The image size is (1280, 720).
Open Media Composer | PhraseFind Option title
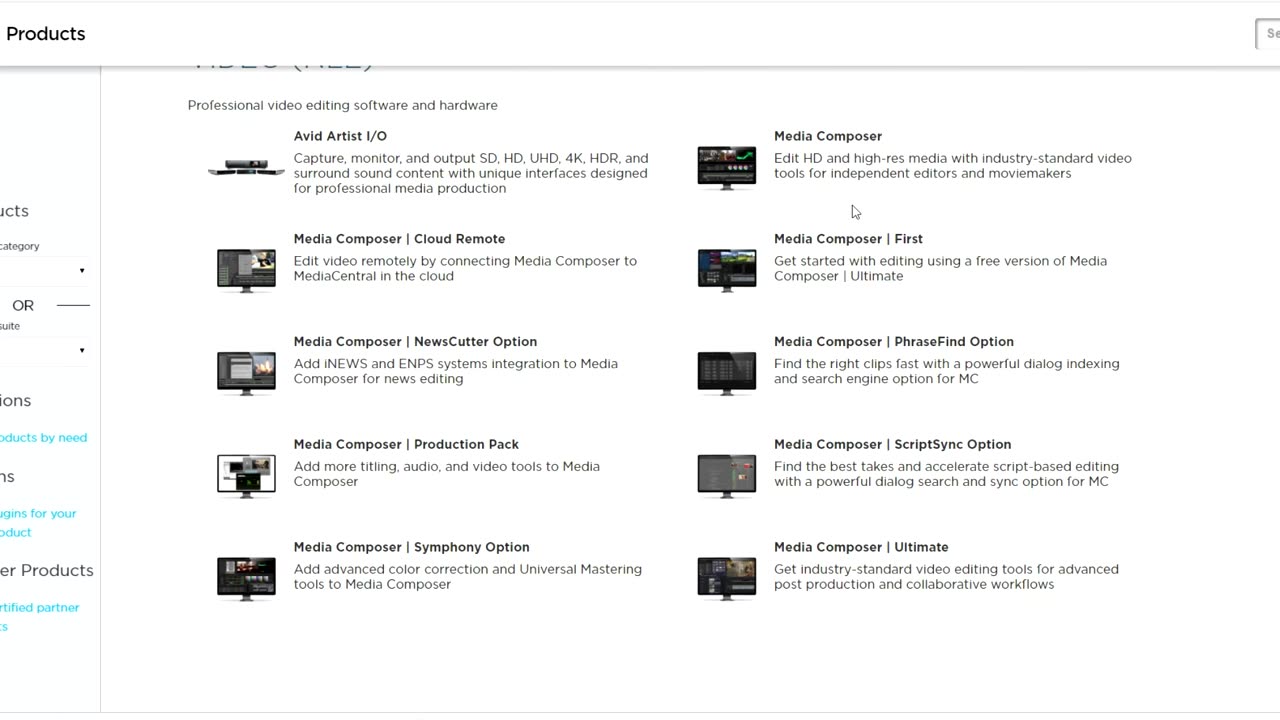click(894, 342)
